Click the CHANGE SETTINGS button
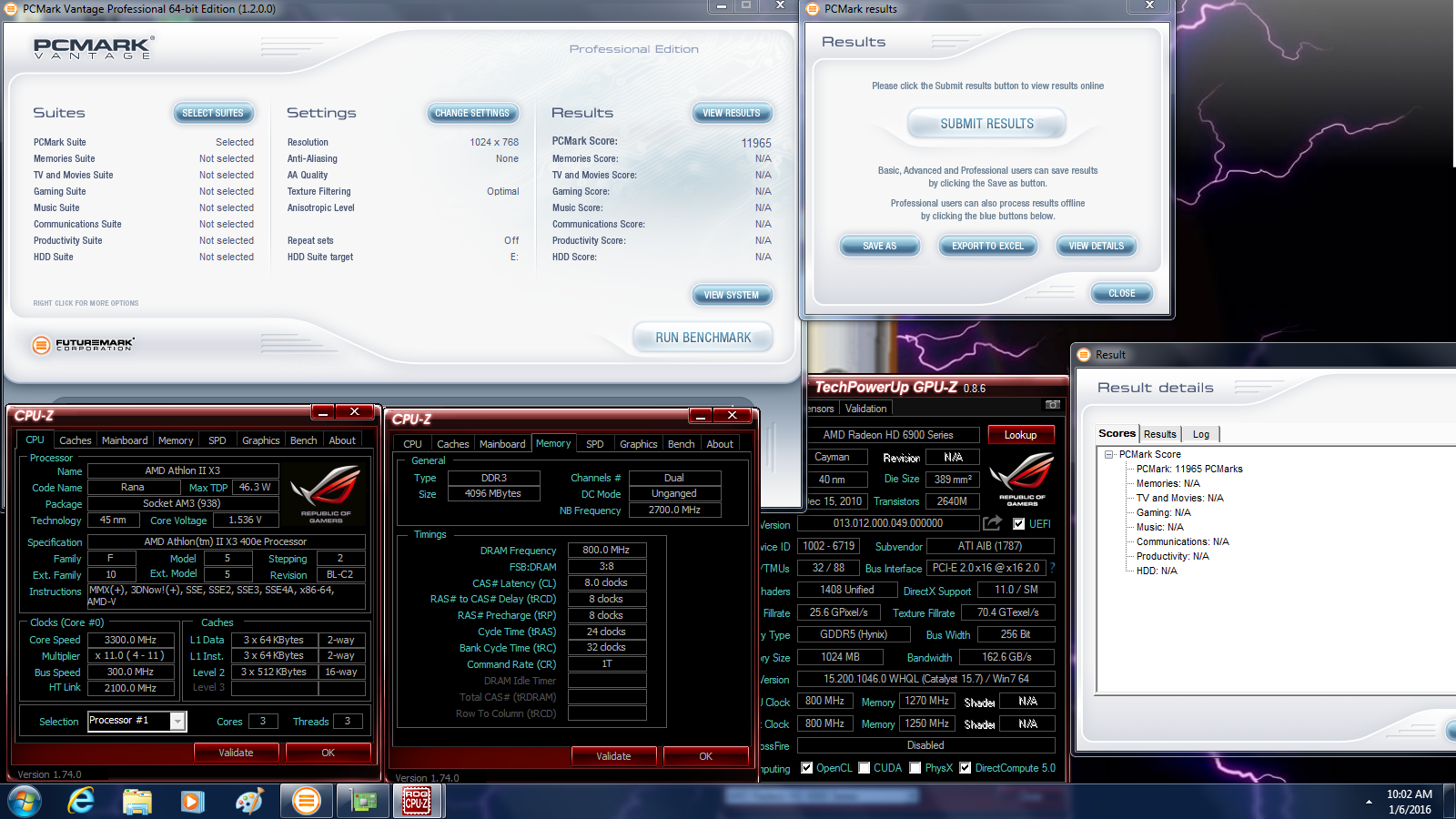The height and width of the screenshot is (819, 1456). [x=472, y=113]
